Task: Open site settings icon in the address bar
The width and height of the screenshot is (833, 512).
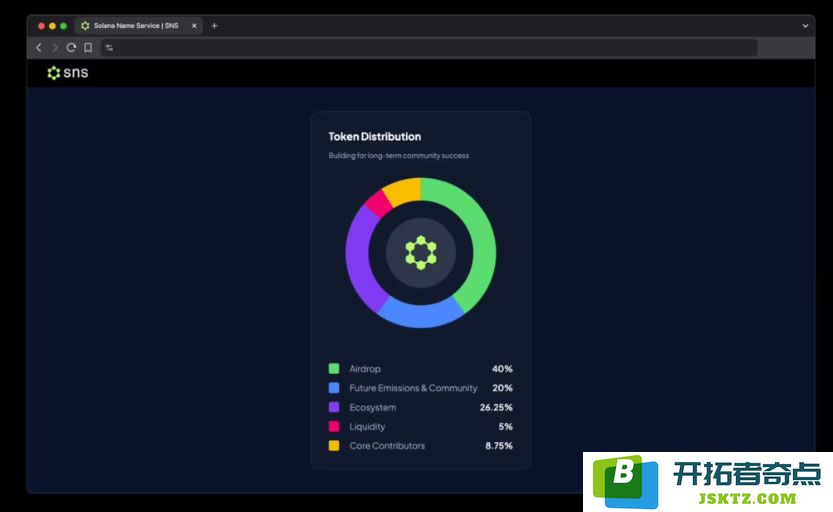Action: [x=109, y=48]
